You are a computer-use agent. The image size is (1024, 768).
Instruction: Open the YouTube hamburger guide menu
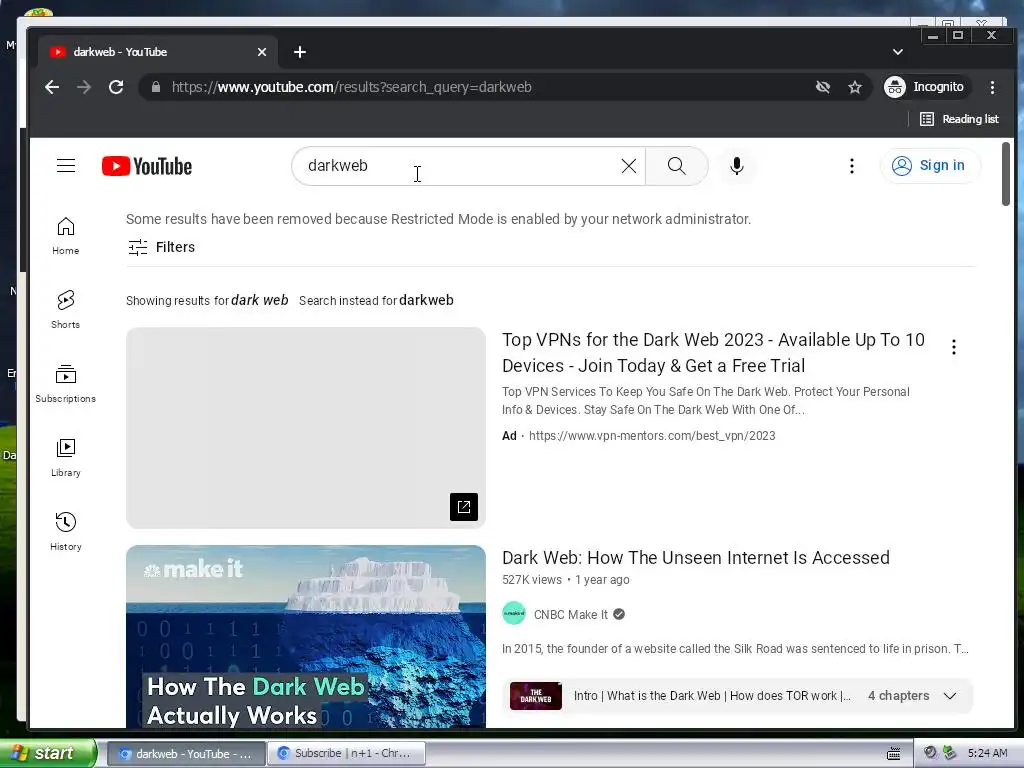[66, 166]
